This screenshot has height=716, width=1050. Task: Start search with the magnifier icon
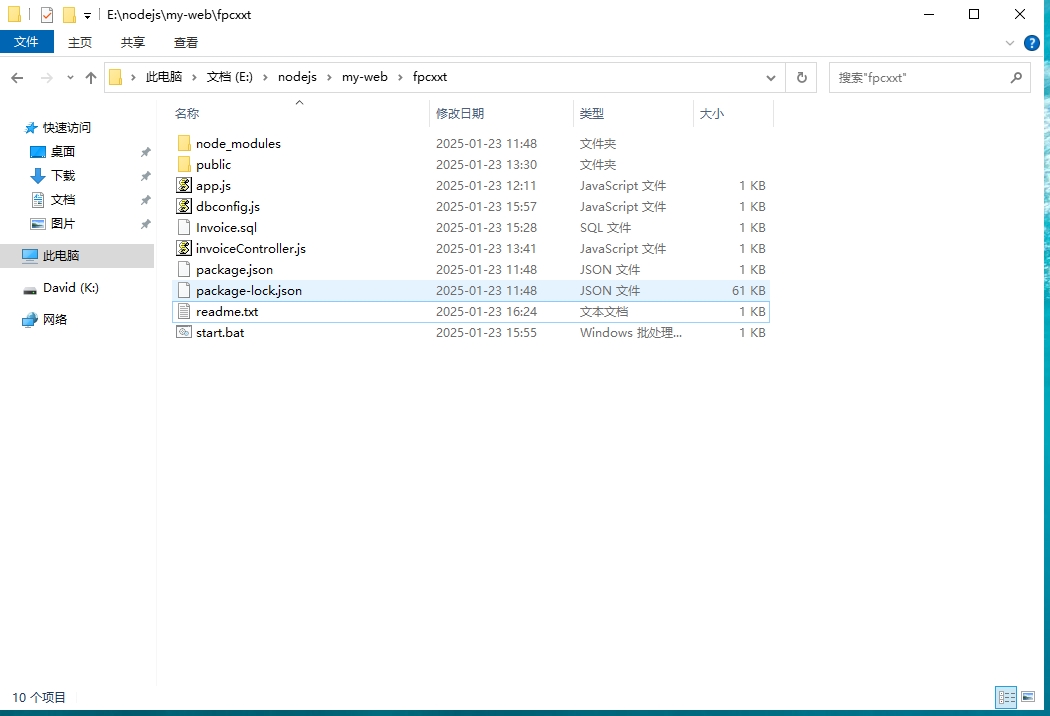pos(1016,77)
